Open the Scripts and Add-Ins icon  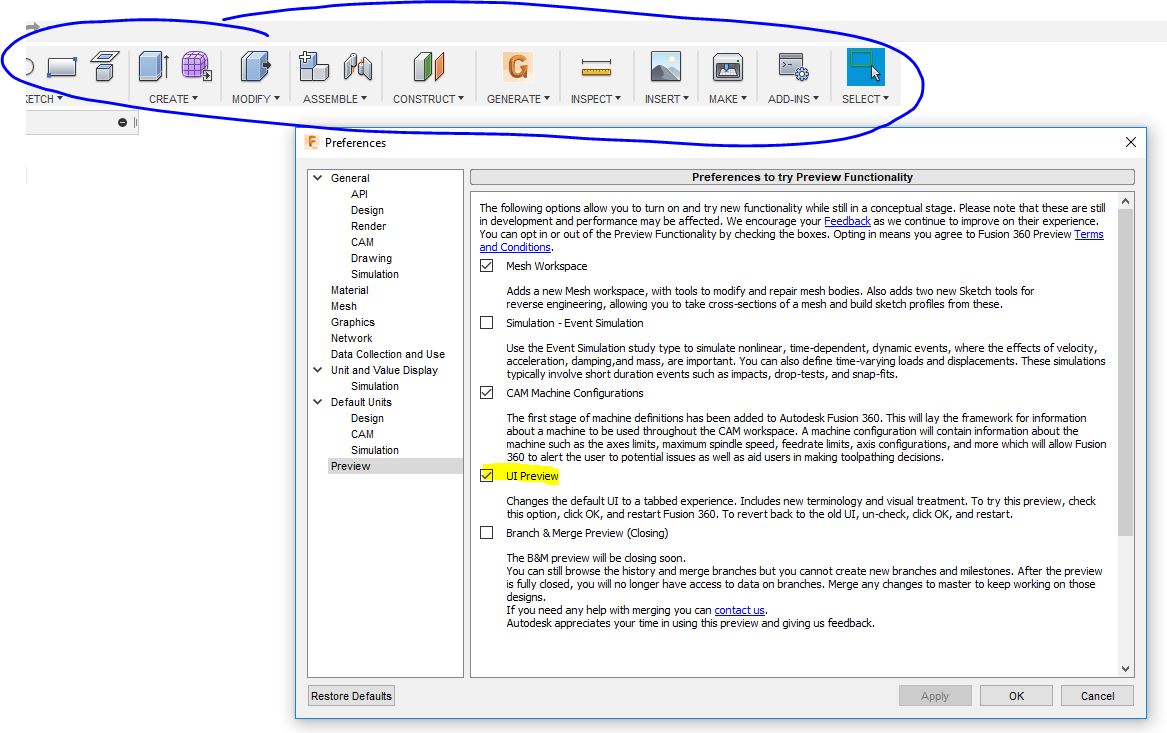793,66
